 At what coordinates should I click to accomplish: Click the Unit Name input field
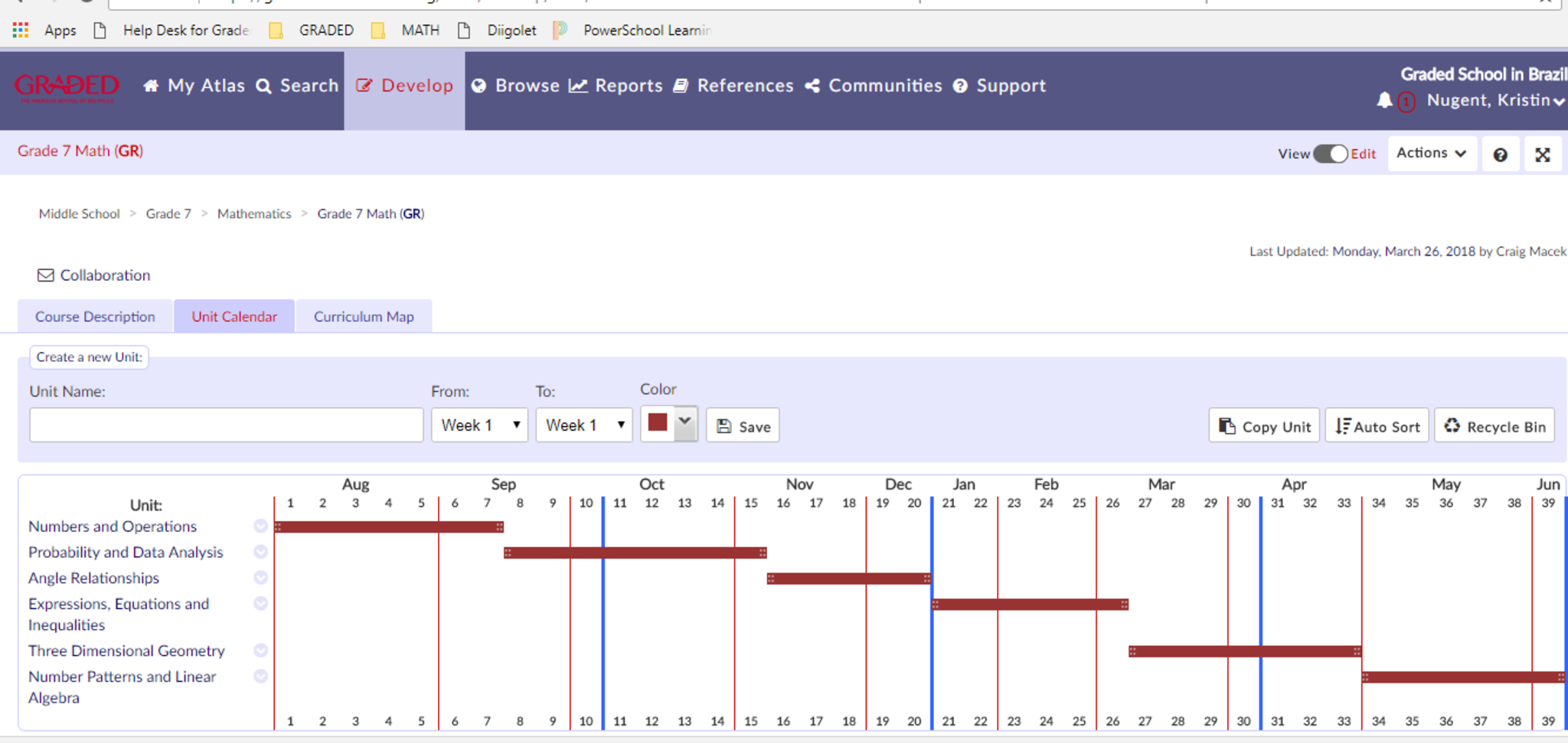226,425
